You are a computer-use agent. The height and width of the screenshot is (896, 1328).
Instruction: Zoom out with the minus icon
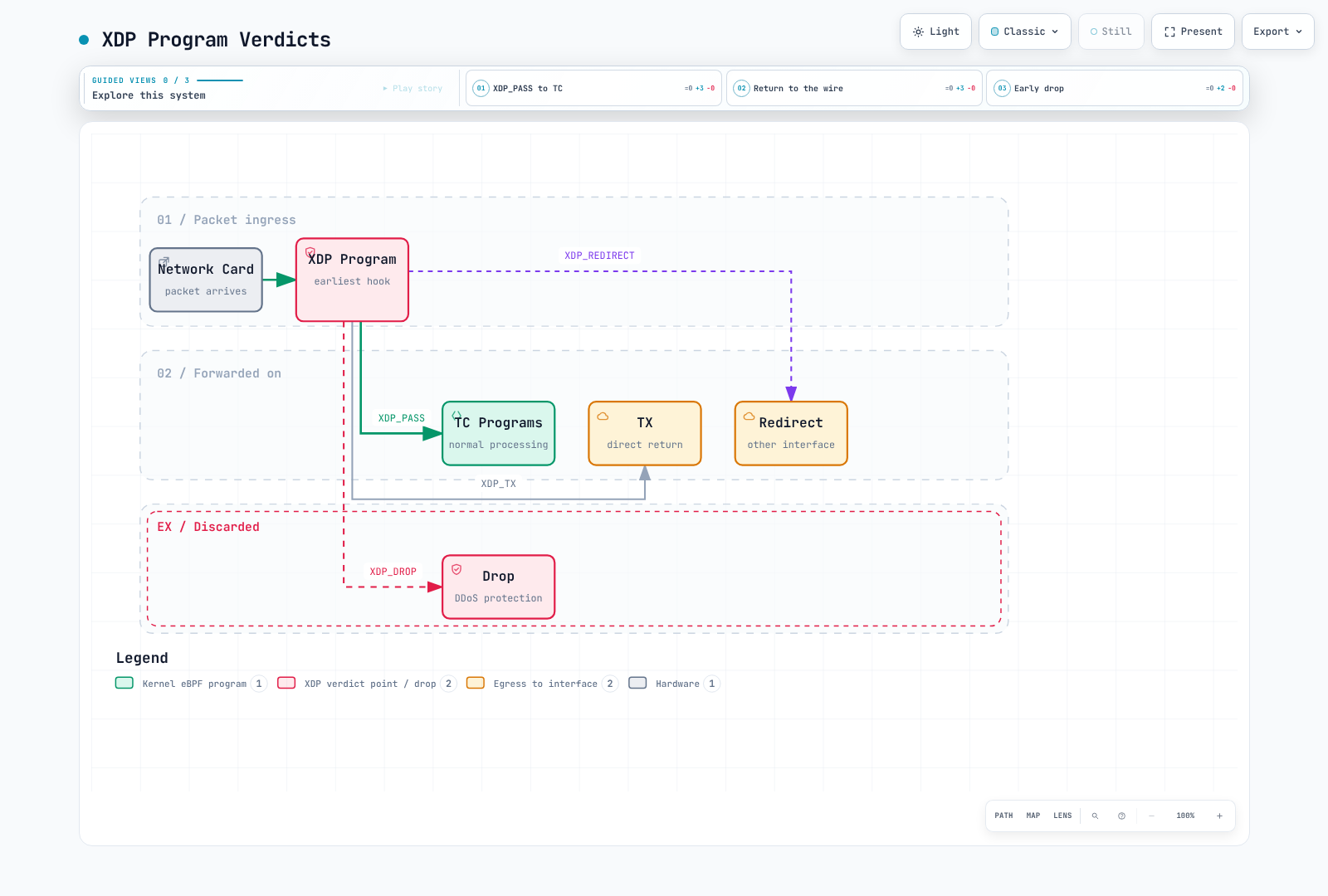pyautogui.click(x=1151, y=816)
